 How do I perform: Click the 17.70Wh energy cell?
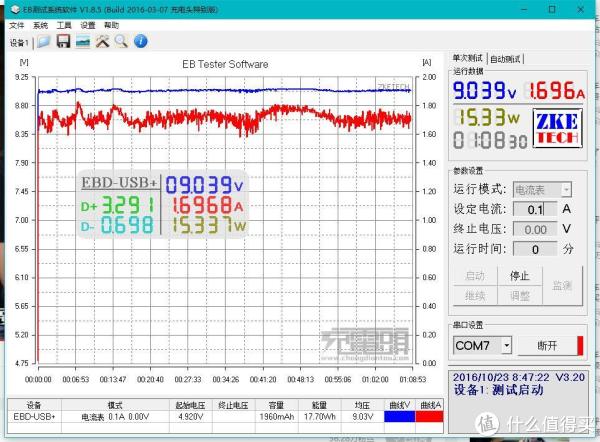(320, 416)
